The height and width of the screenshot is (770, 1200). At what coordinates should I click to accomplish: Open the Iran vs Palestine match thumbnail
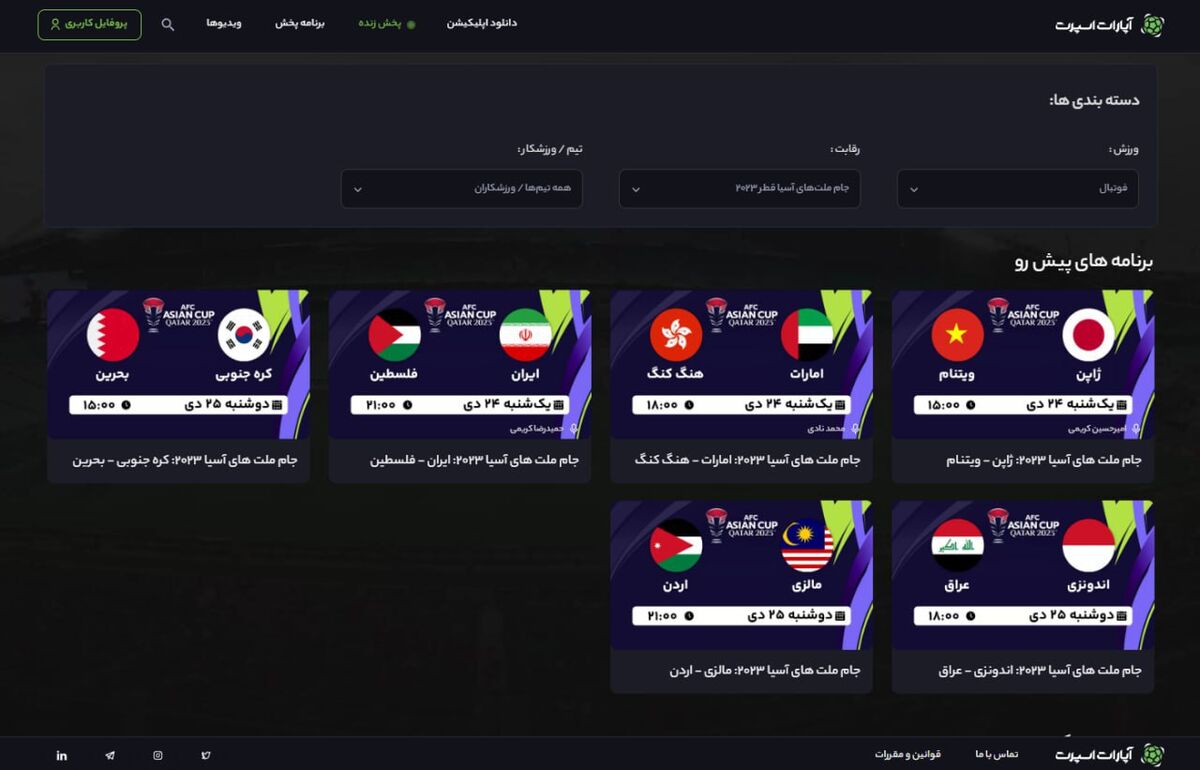click(x=460, y=365)
